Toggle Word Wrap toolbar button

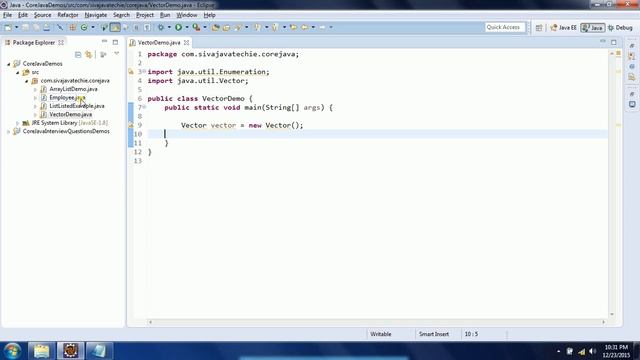tap(126, 27)
